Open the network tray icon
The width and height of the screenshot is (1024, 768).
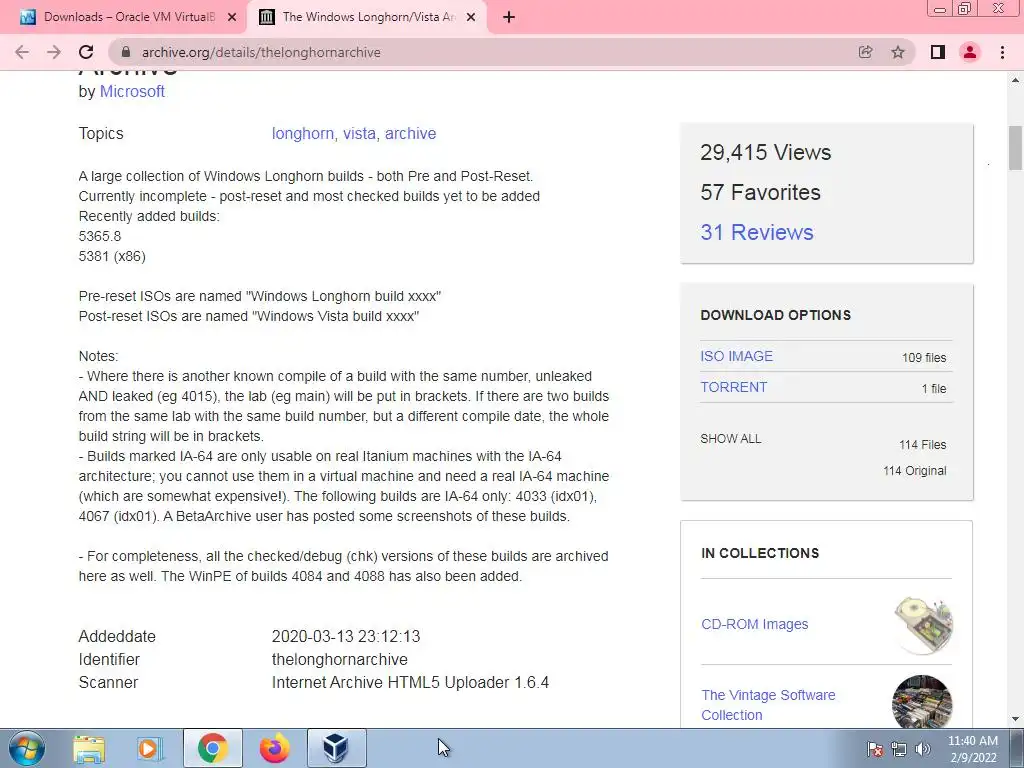pos(899,749)
